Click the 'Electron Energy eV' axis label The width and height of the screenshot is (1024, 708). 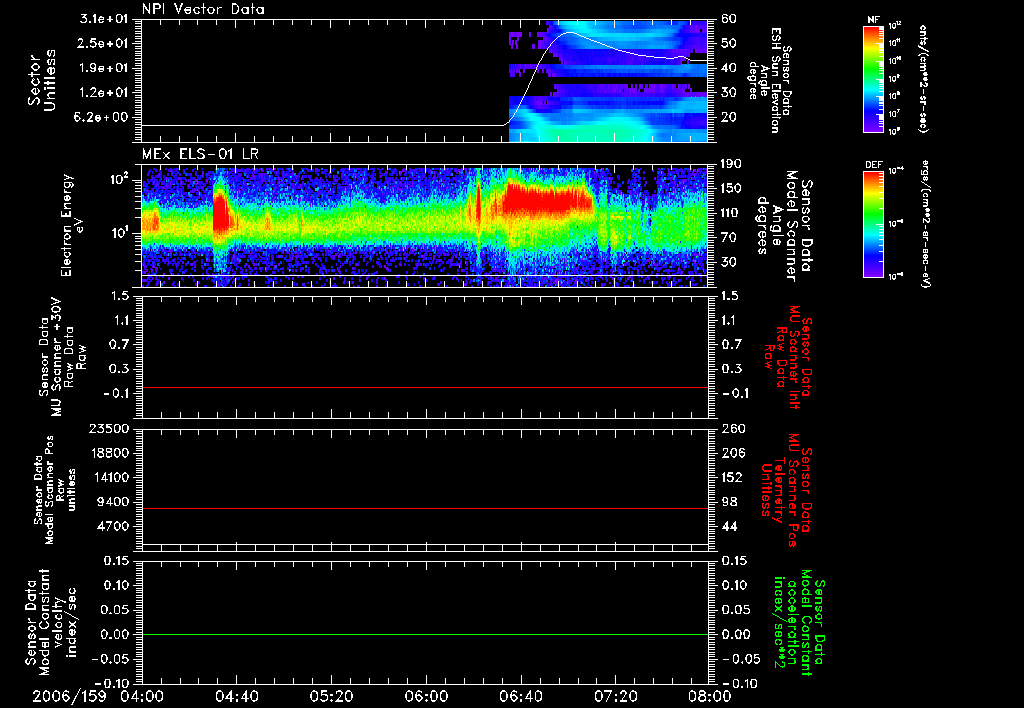pos(73,225)
